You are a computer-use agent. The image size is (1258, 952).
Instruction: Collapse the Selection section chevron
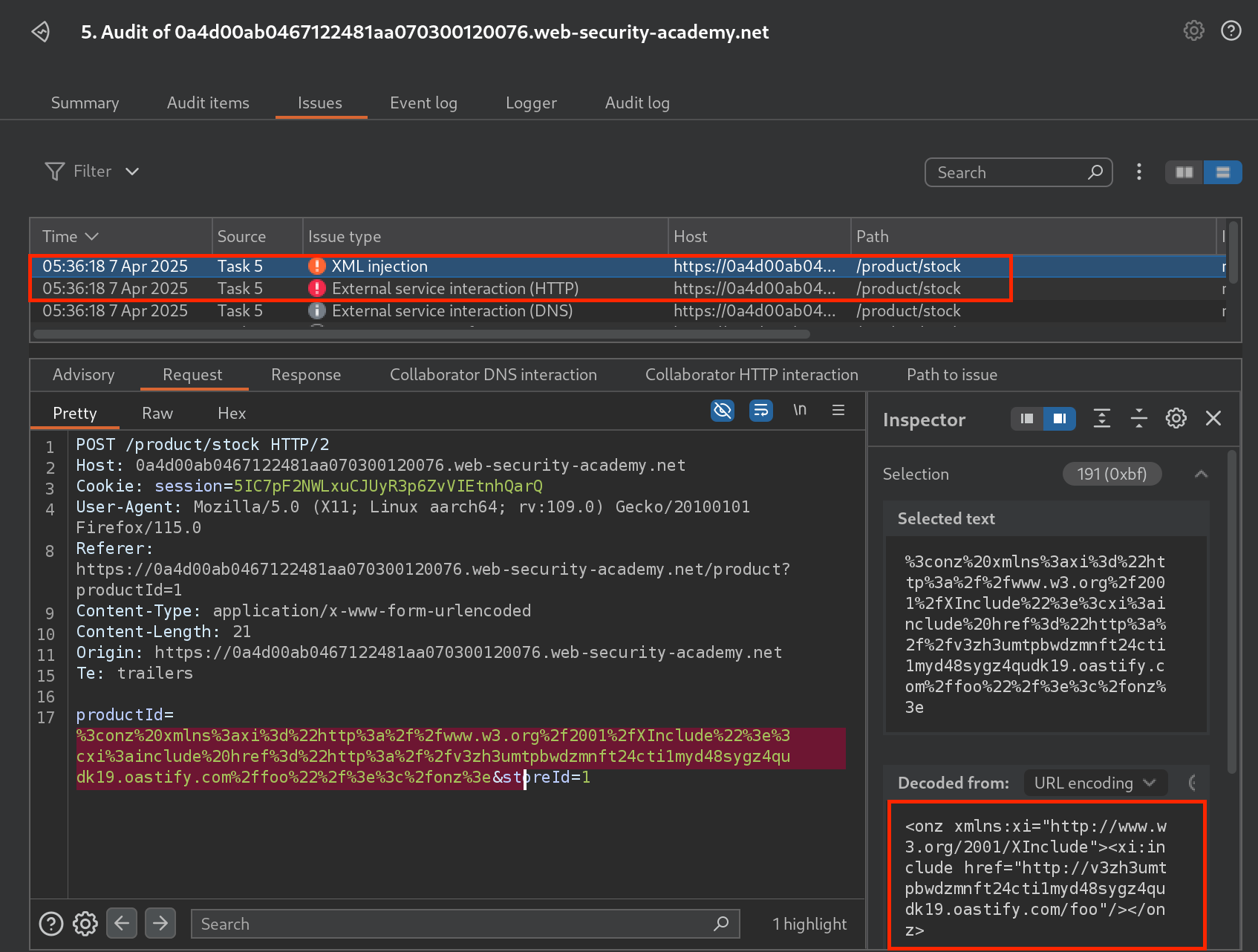(x=1201, y=474)
